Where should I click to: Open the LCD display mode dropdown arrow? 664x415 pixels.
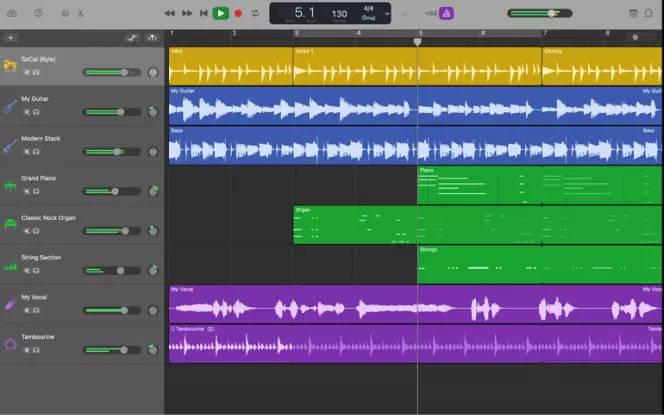[387, 14]
